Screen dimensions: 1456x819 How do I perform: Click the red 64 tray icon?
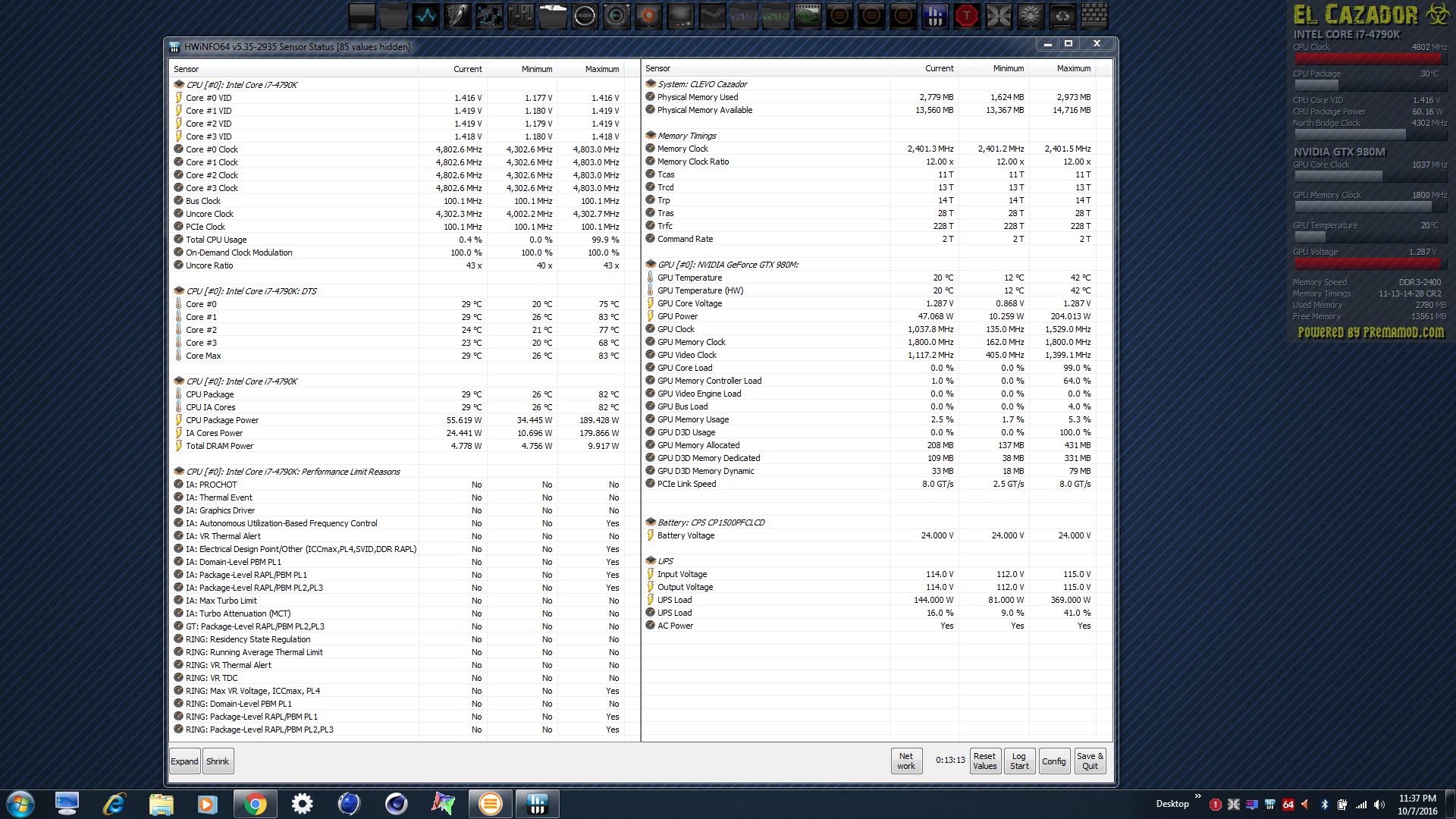(1288, 805)
